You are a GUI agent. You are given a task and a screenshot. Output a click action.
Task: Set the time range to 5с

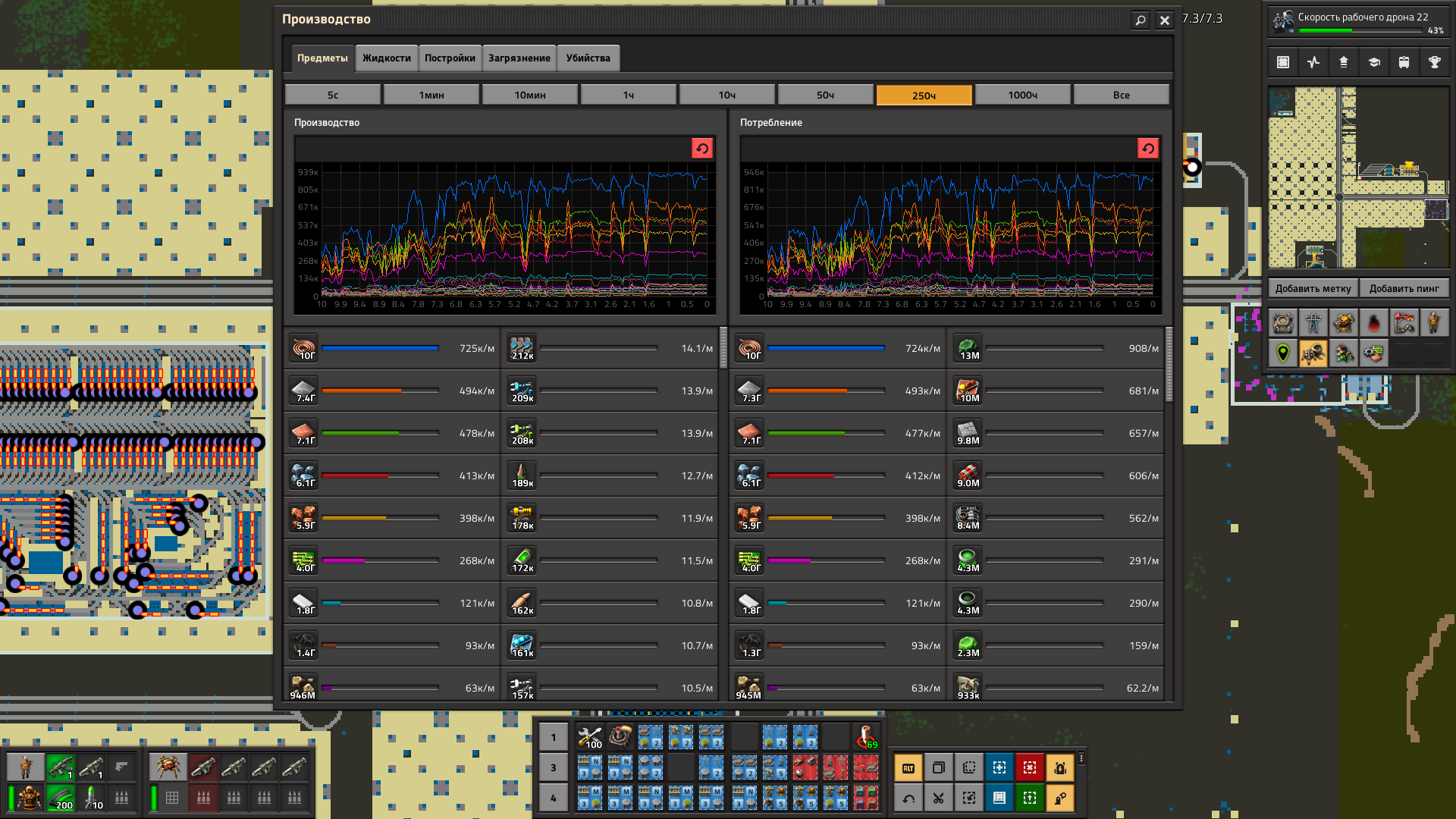pyautogui.click(x=333, y=95)
